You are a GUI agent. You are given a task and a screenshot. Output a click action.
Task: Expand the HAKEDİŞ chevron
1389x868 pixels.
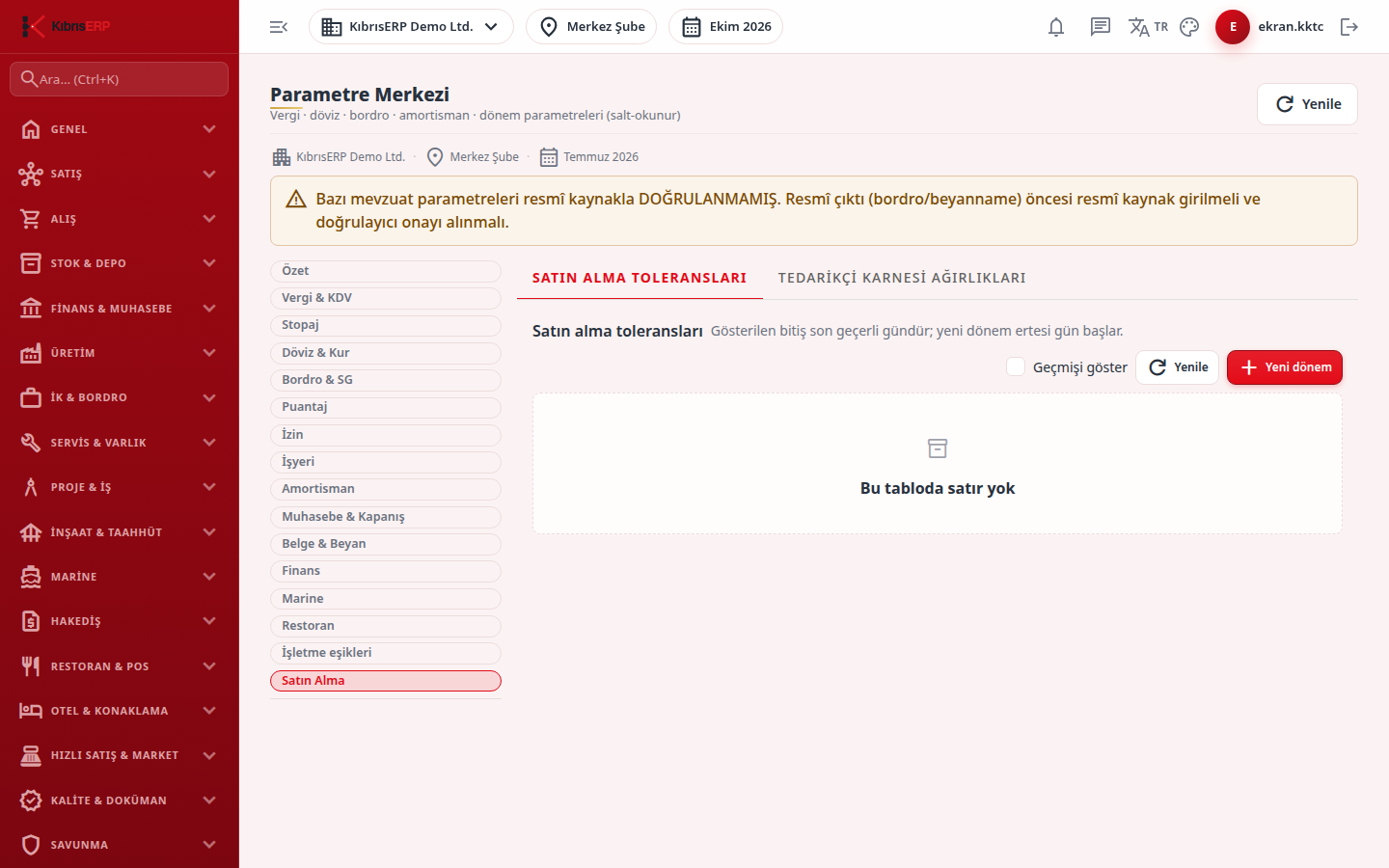tap(209, 621)
